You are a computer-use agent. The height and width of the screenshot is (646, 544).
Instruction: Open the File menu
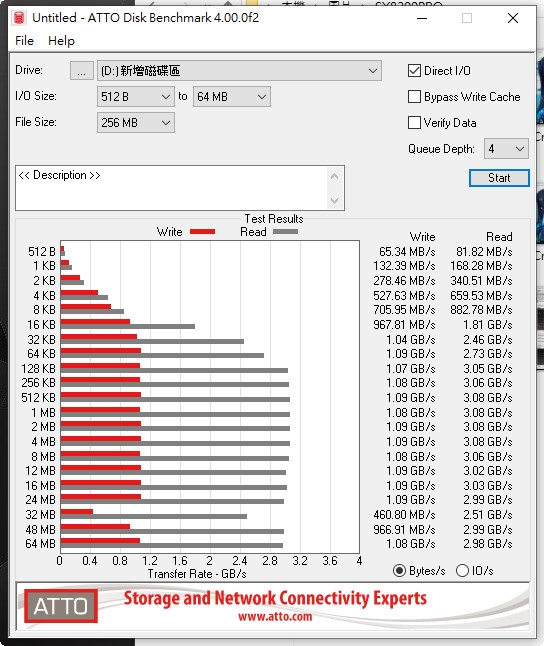tap(24, 41)
